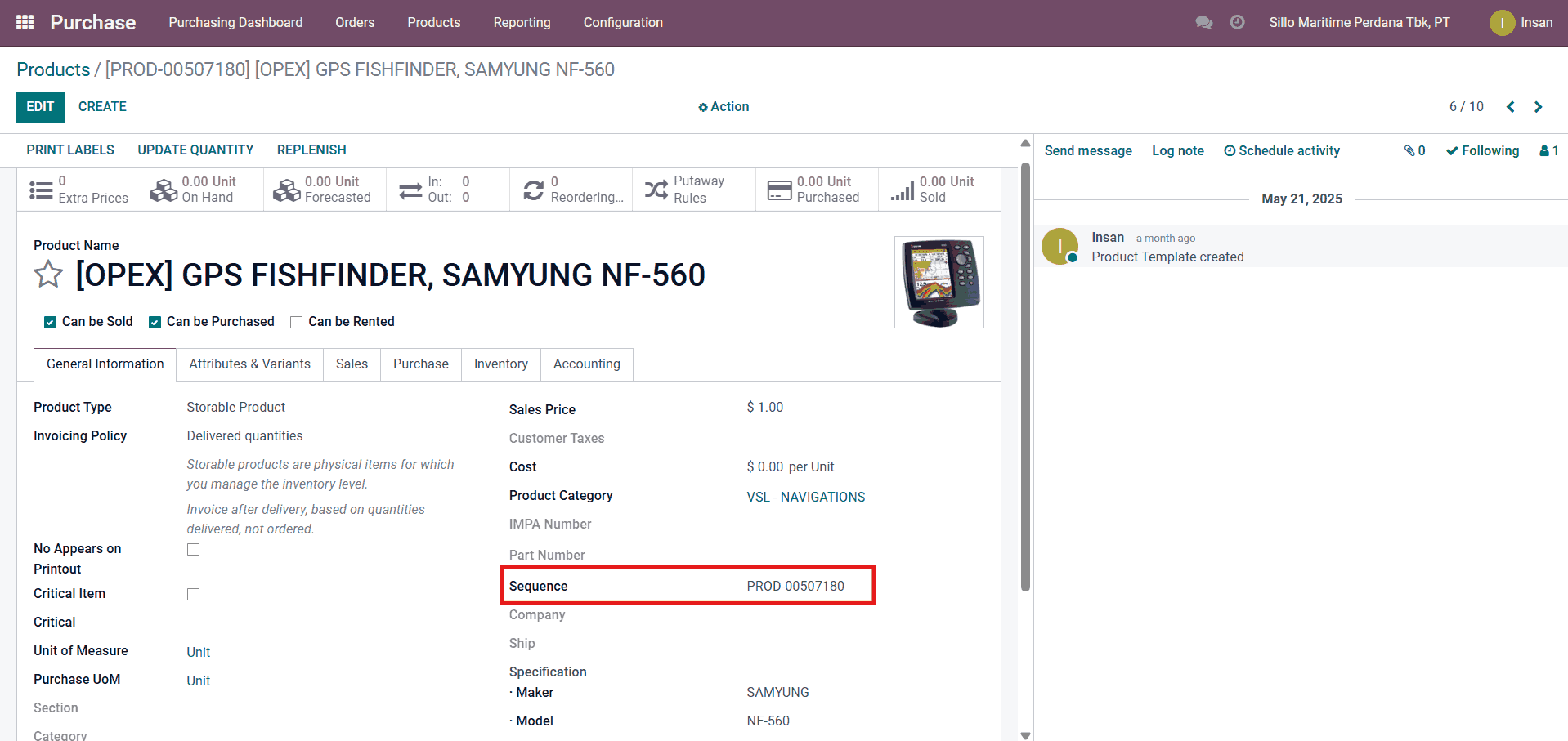The image size is (1568, 741).
Task: Open the apps grid menu icon
Action: click(25, 22)
